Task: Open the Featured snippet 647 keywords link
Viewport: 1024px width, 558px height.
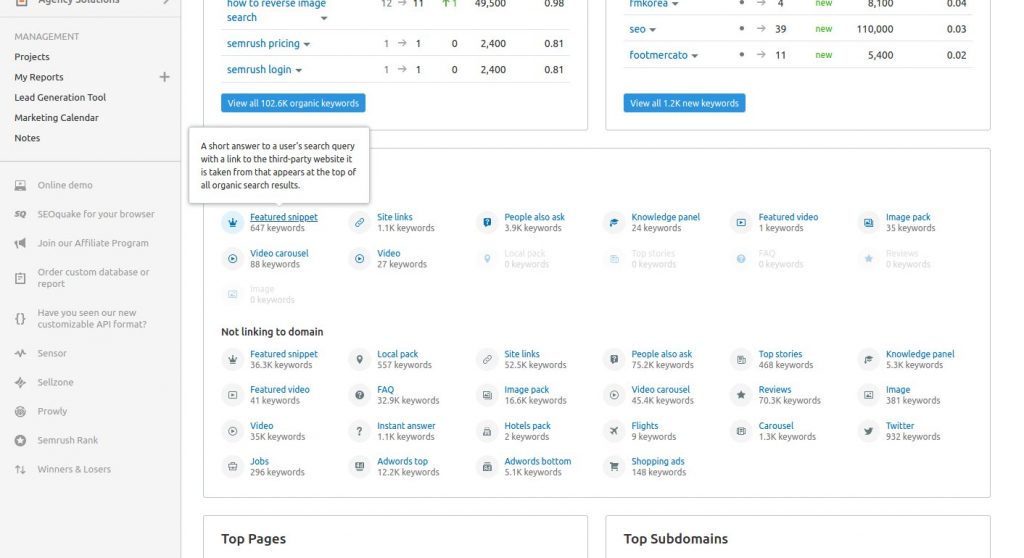Action: click(x=283, y=217)
